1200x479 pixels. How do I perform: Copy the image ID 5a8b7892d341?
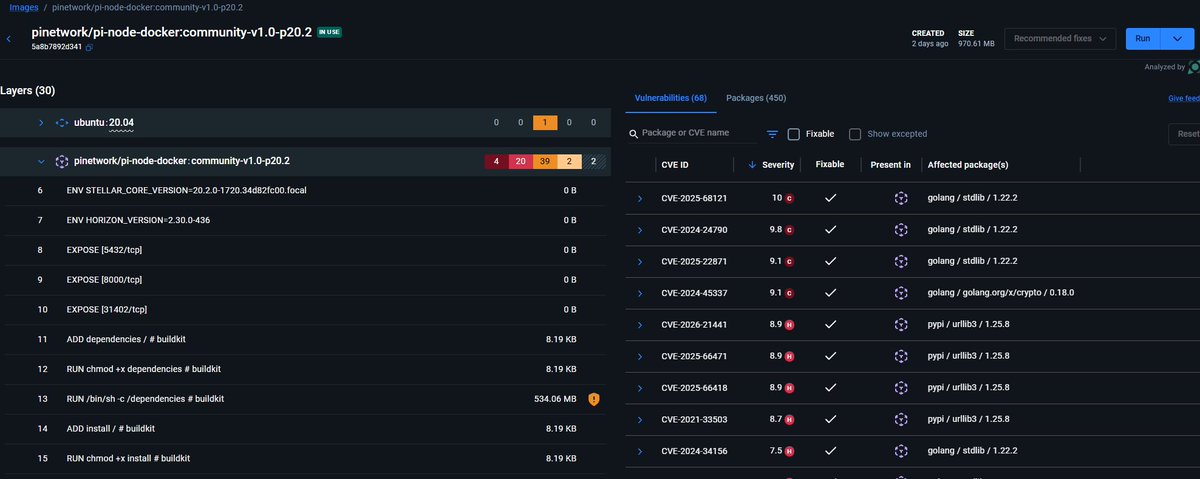[x=89, y=48]
